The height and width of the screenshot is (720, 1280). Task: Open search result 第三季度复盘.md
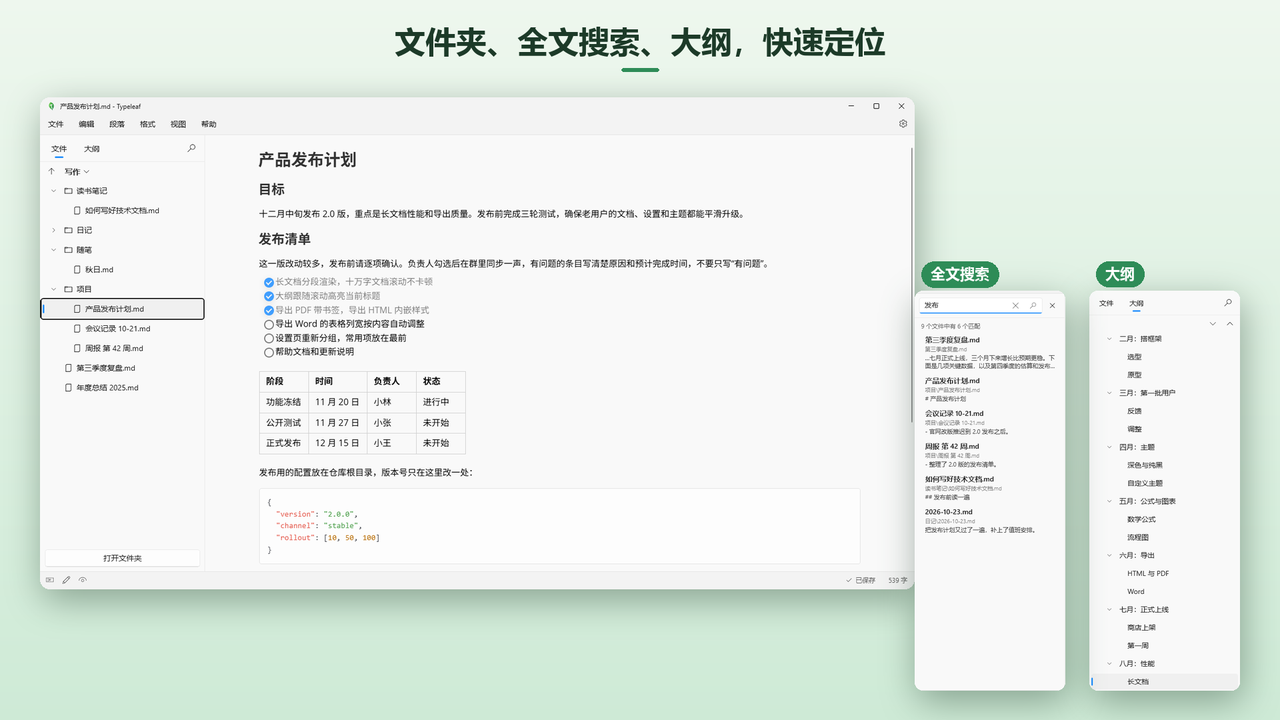pyautogui.click(x=988, y=353)
